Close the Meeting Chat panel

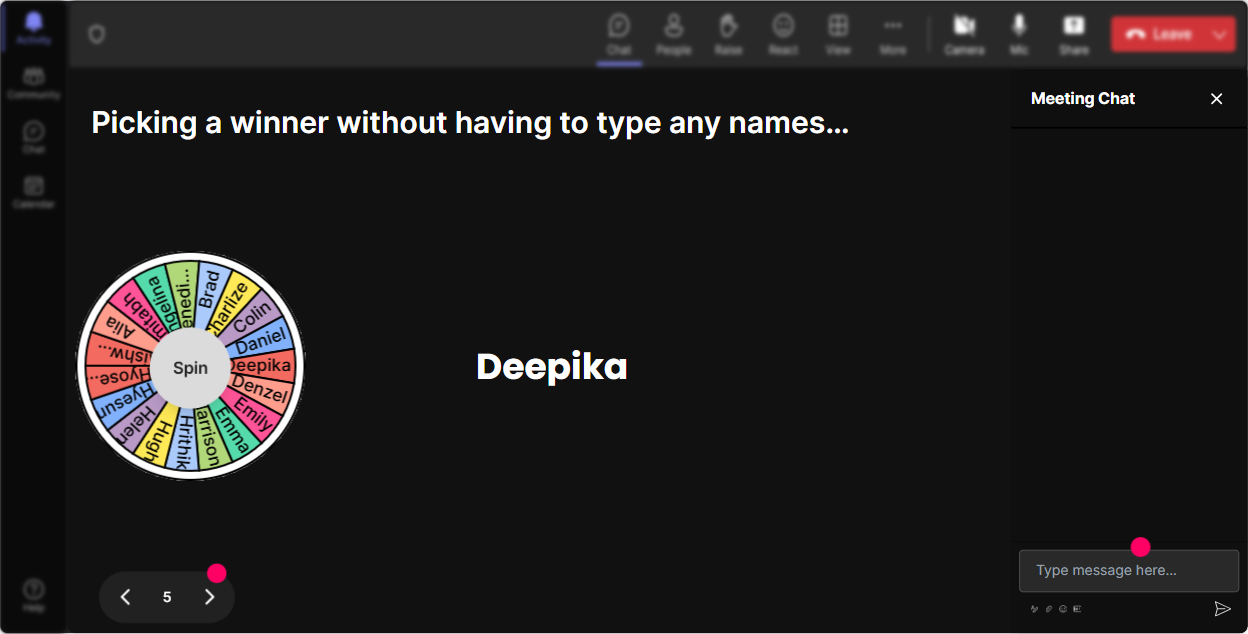[x=1216, y=98]
